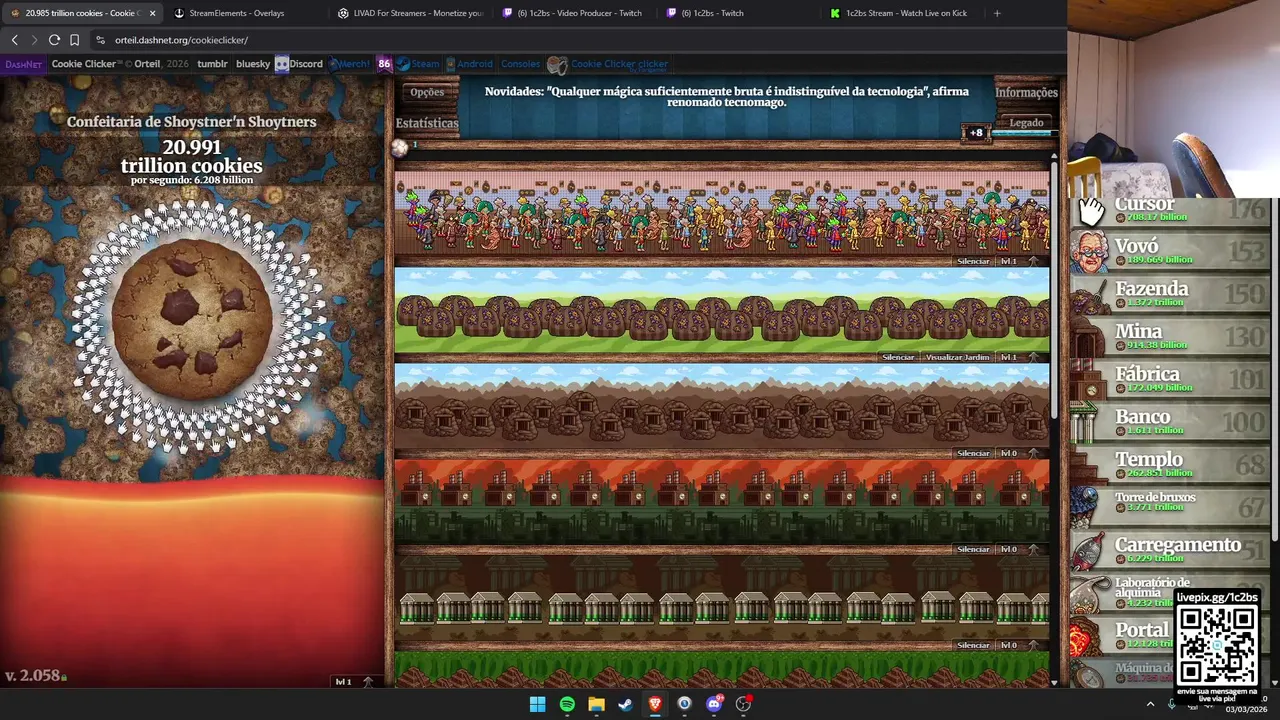Click the buildings panel vertical scrollbar
1280x720 pixels.
point(1054,290)
